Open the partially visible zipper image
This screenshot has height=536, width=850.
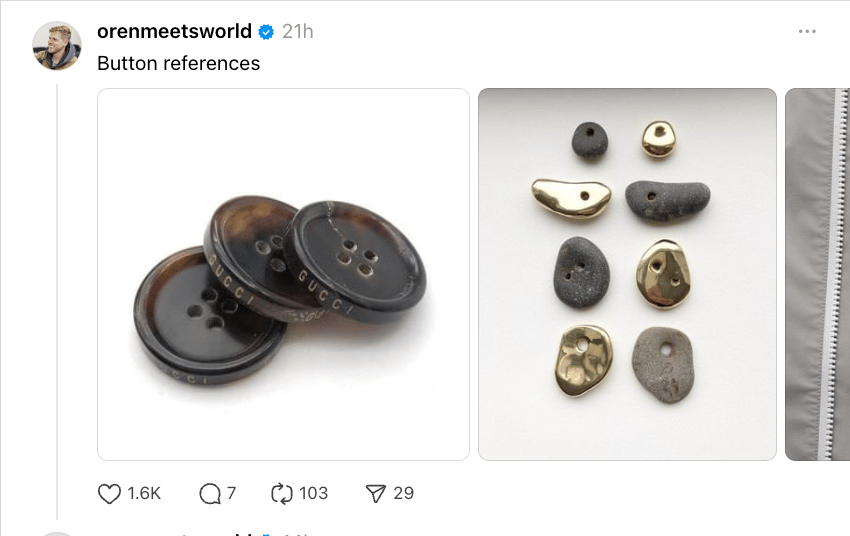coord(817,274)
